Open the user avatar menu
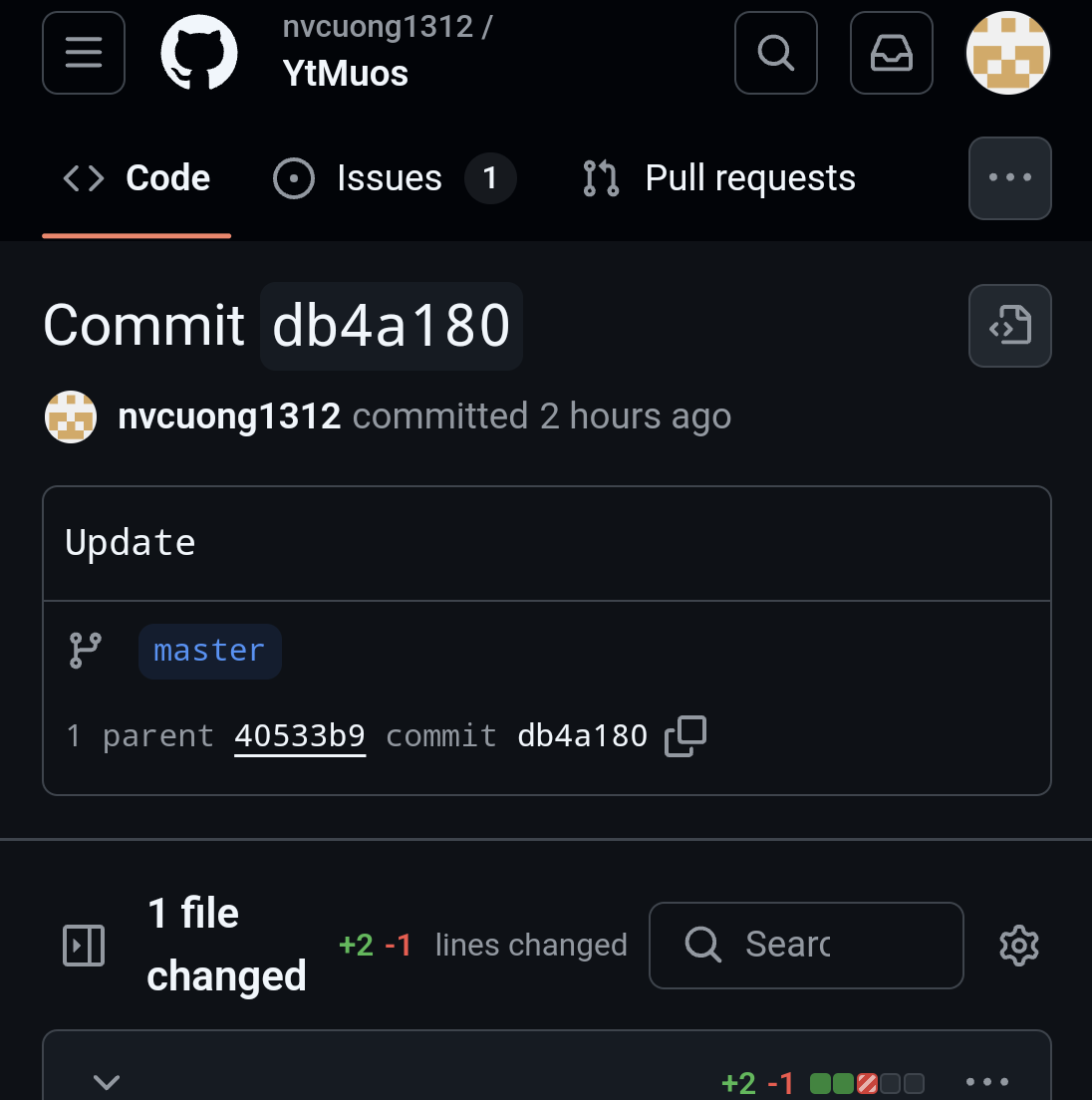This screenshot has width=1092, height=1100. click(x=1008, y=53)
